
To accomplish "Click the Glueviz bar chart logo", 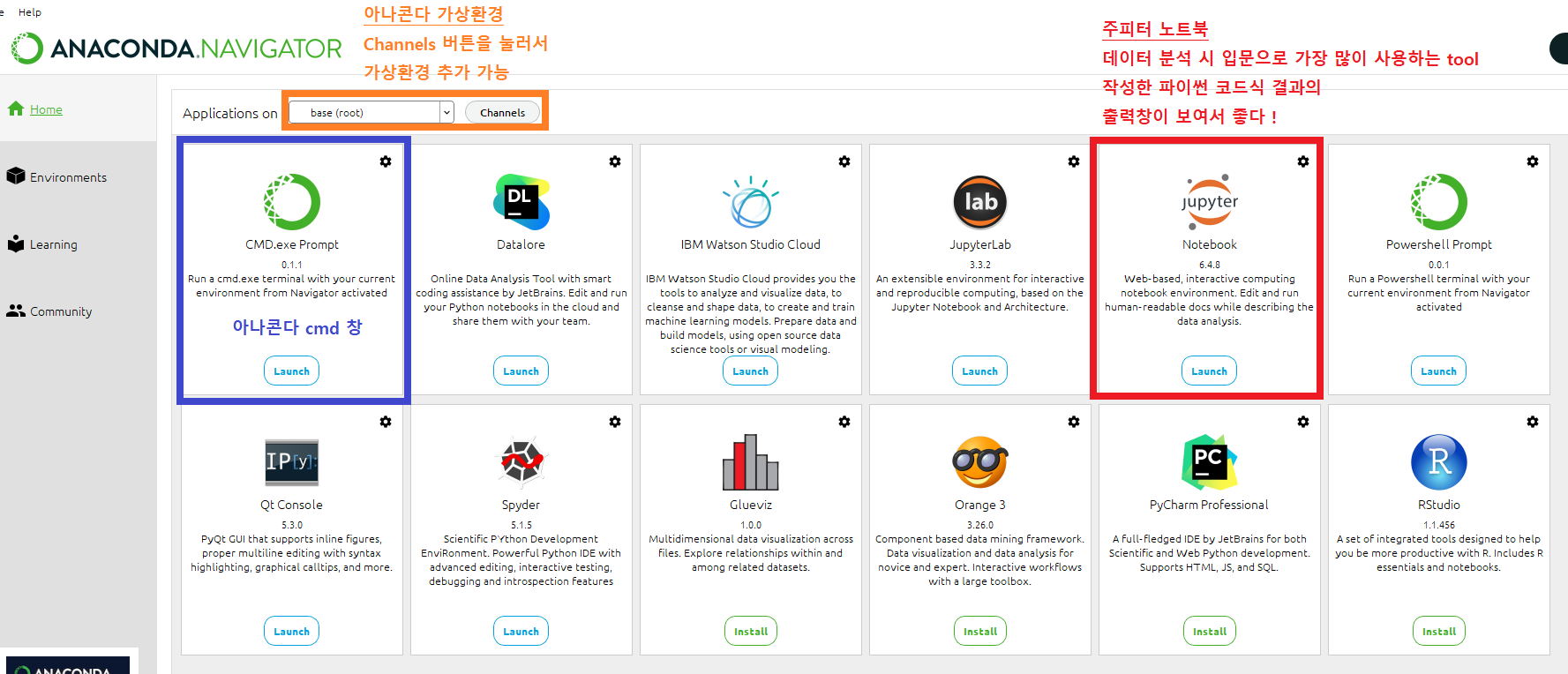I will click(x=751, y=462).
